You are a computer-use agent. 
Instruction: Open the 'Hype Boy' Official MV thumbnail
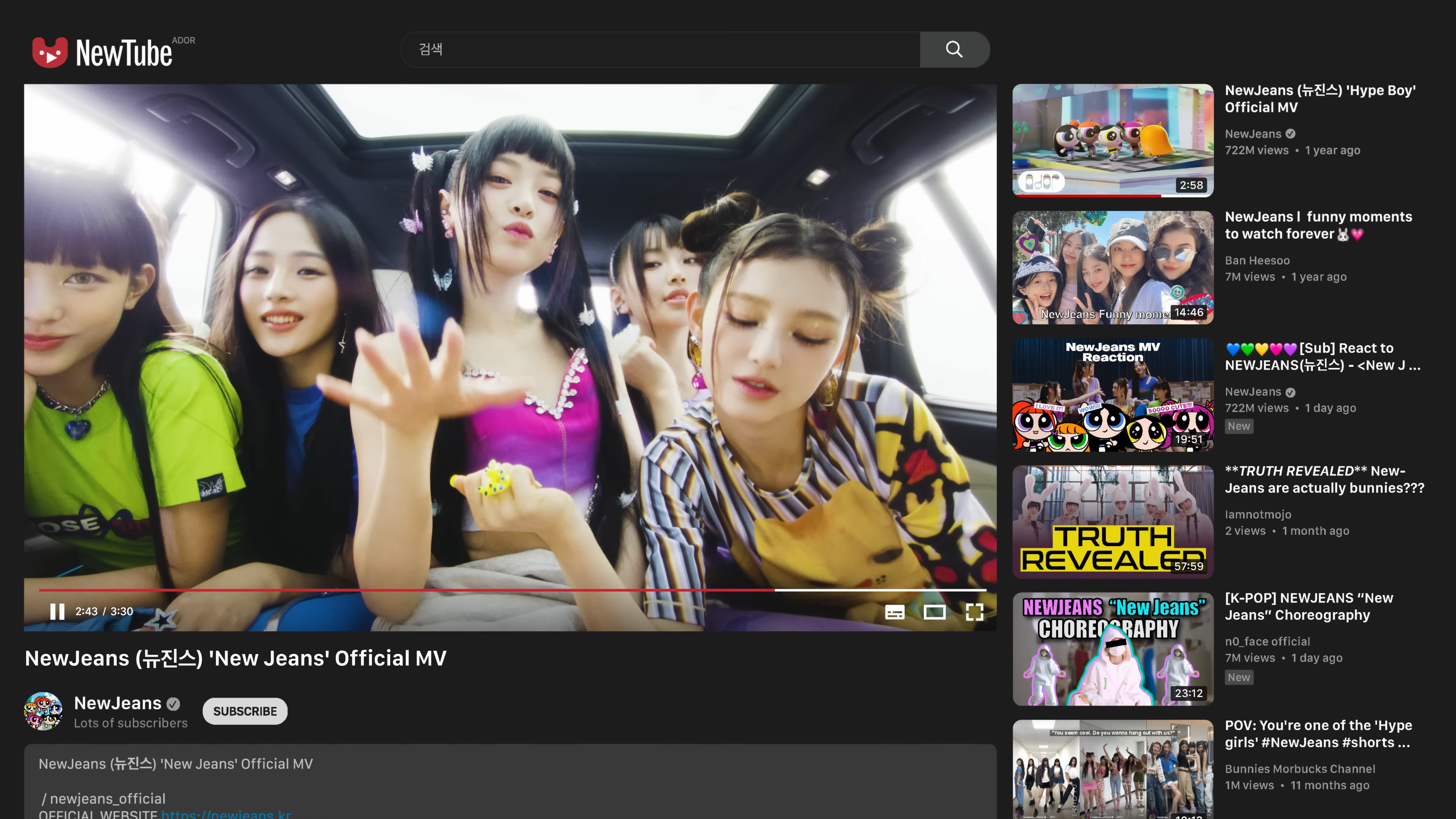(1112, 140)
